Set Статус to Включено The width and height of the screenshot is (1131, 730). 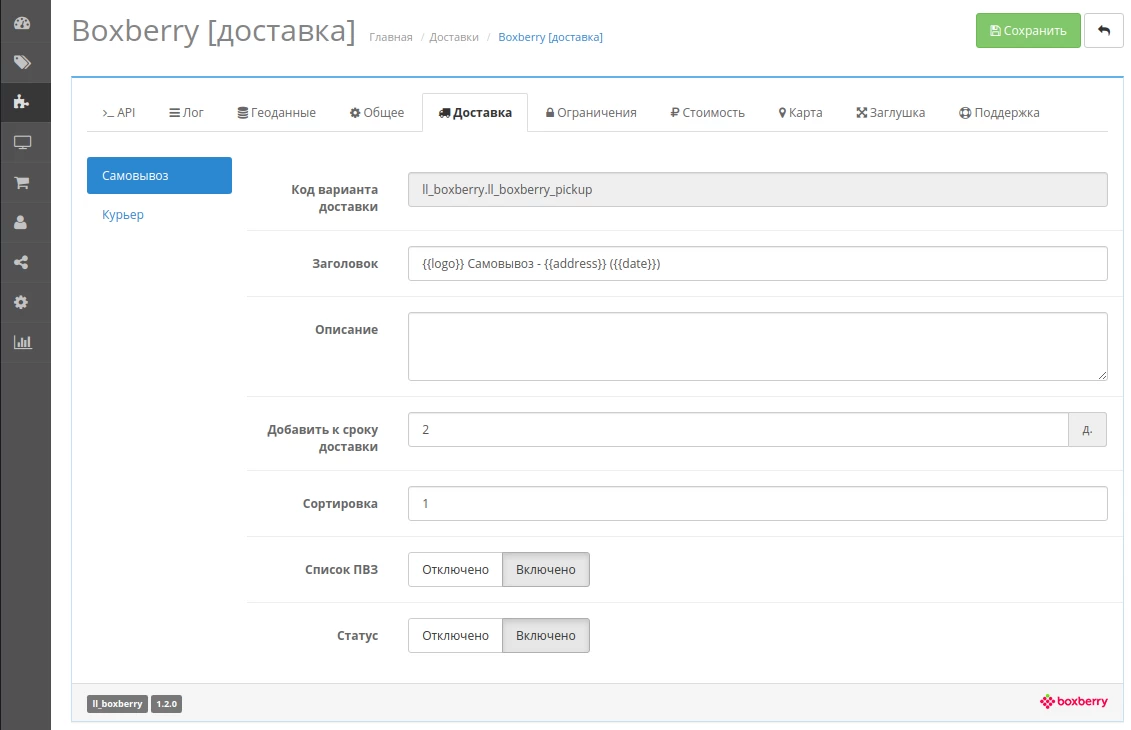(x=546, y=636)
